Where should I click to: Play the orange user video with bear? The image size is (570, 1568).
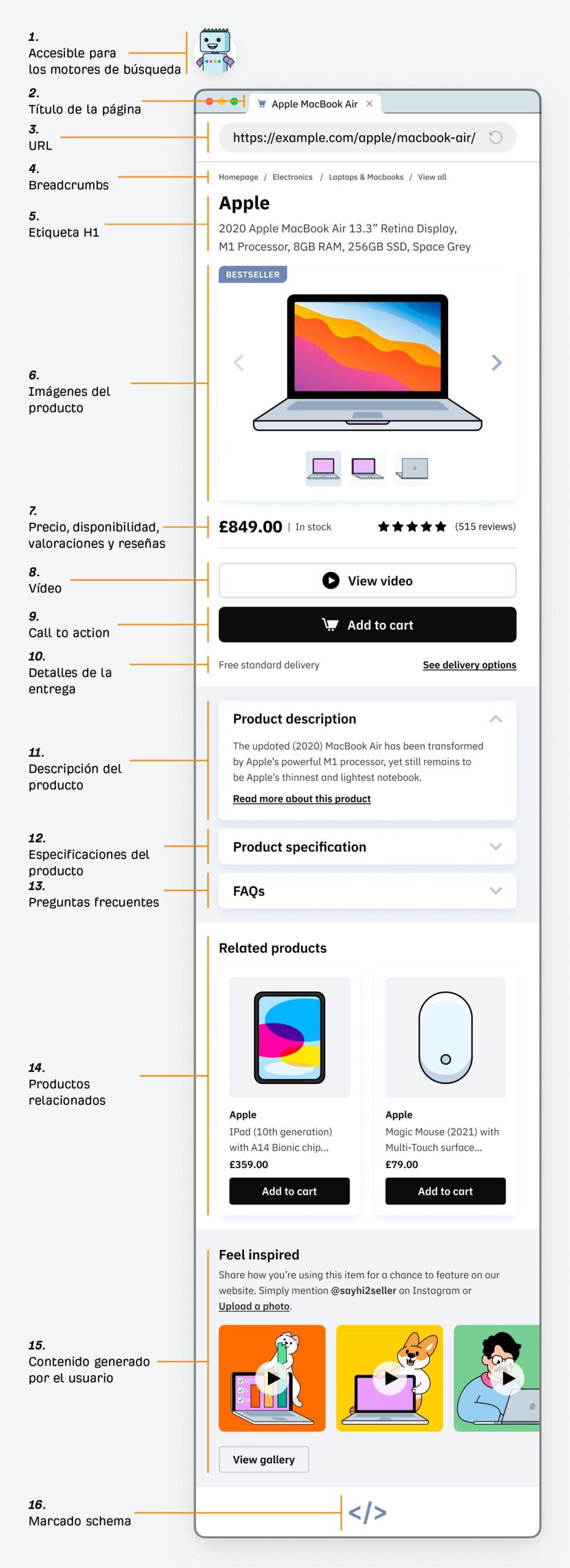pos(272,1378)
